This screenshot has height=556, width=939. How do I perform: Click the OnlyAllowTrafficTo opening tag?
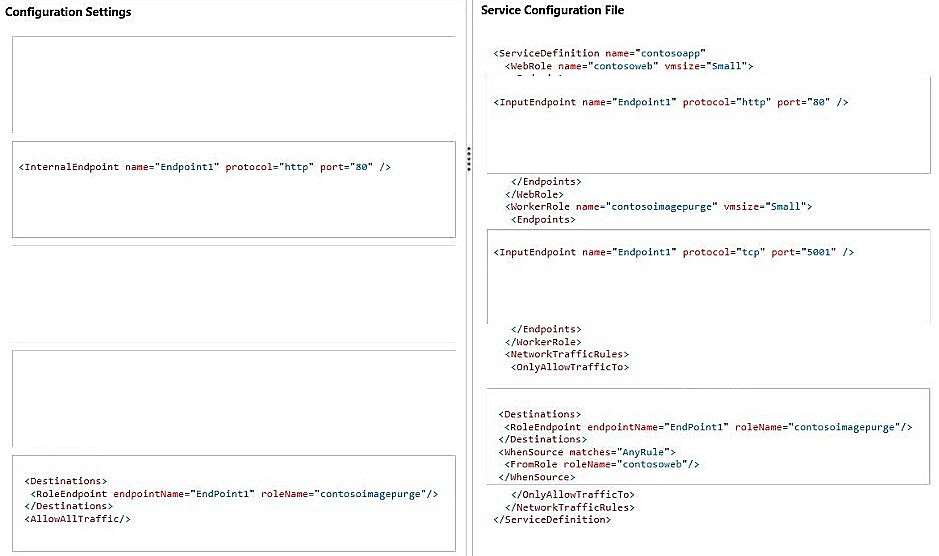point(570,367)
